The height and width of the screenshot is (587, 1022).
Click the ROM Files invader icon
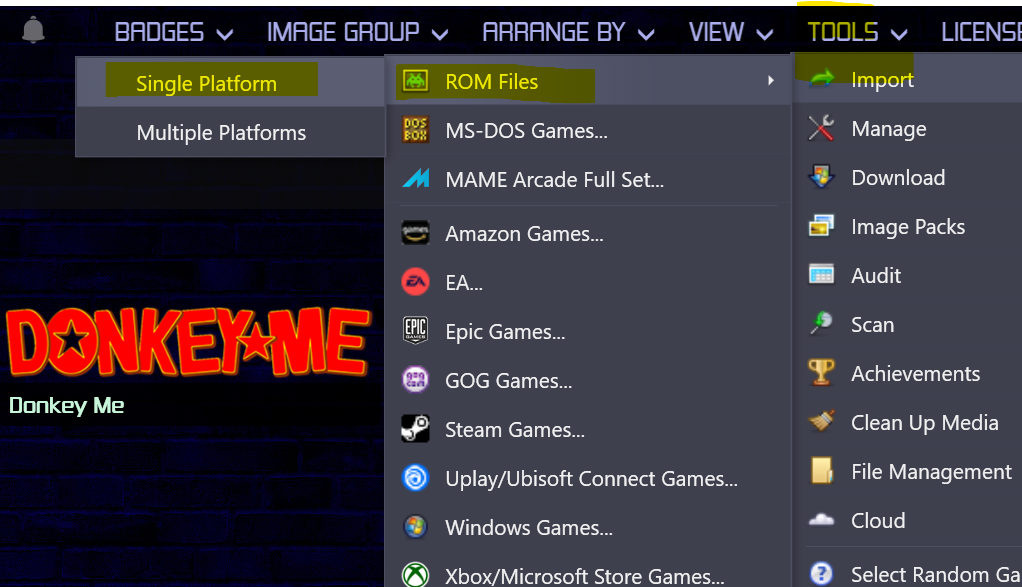coord(415,81)
